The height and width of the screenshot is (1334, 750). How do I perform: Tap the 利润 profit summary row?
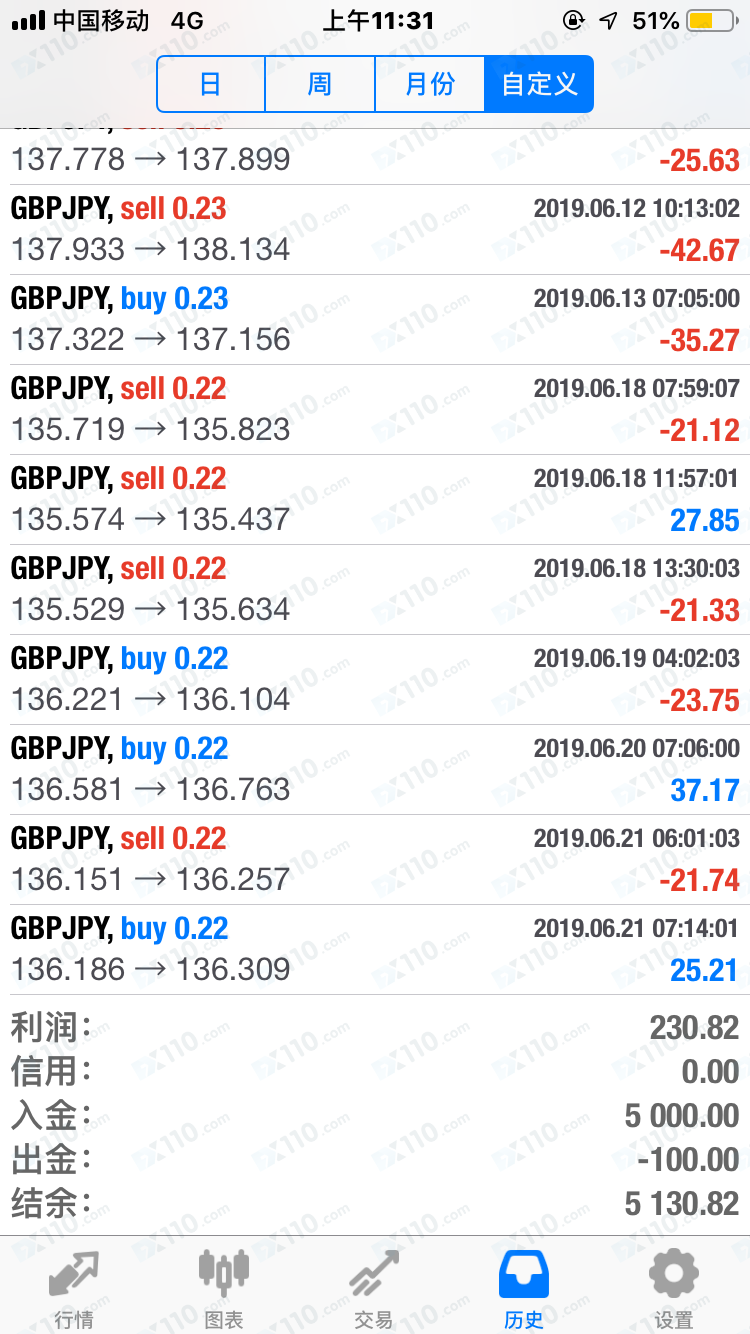point(375,1028)
